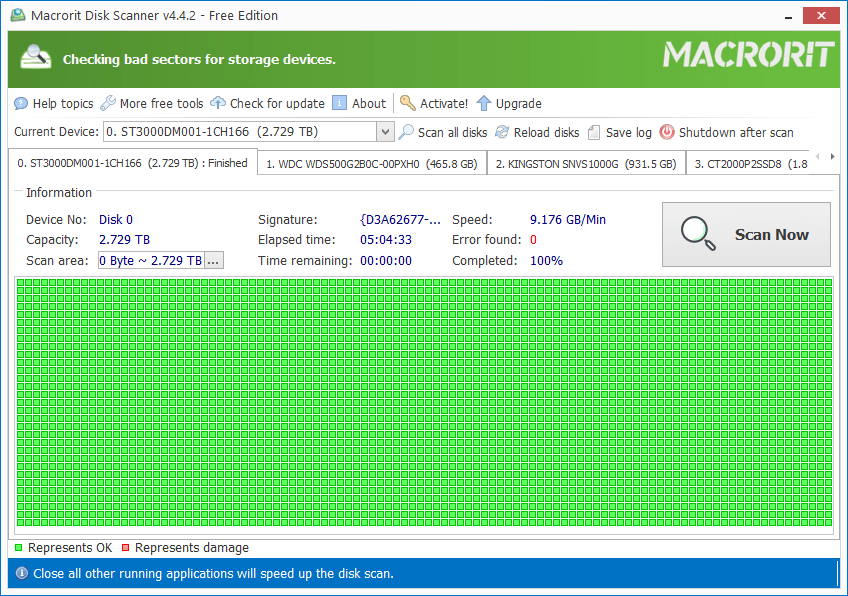Close the Macrorit Disk Scanner window
This screenshot has width=848, height=596.
click(821, 16)
